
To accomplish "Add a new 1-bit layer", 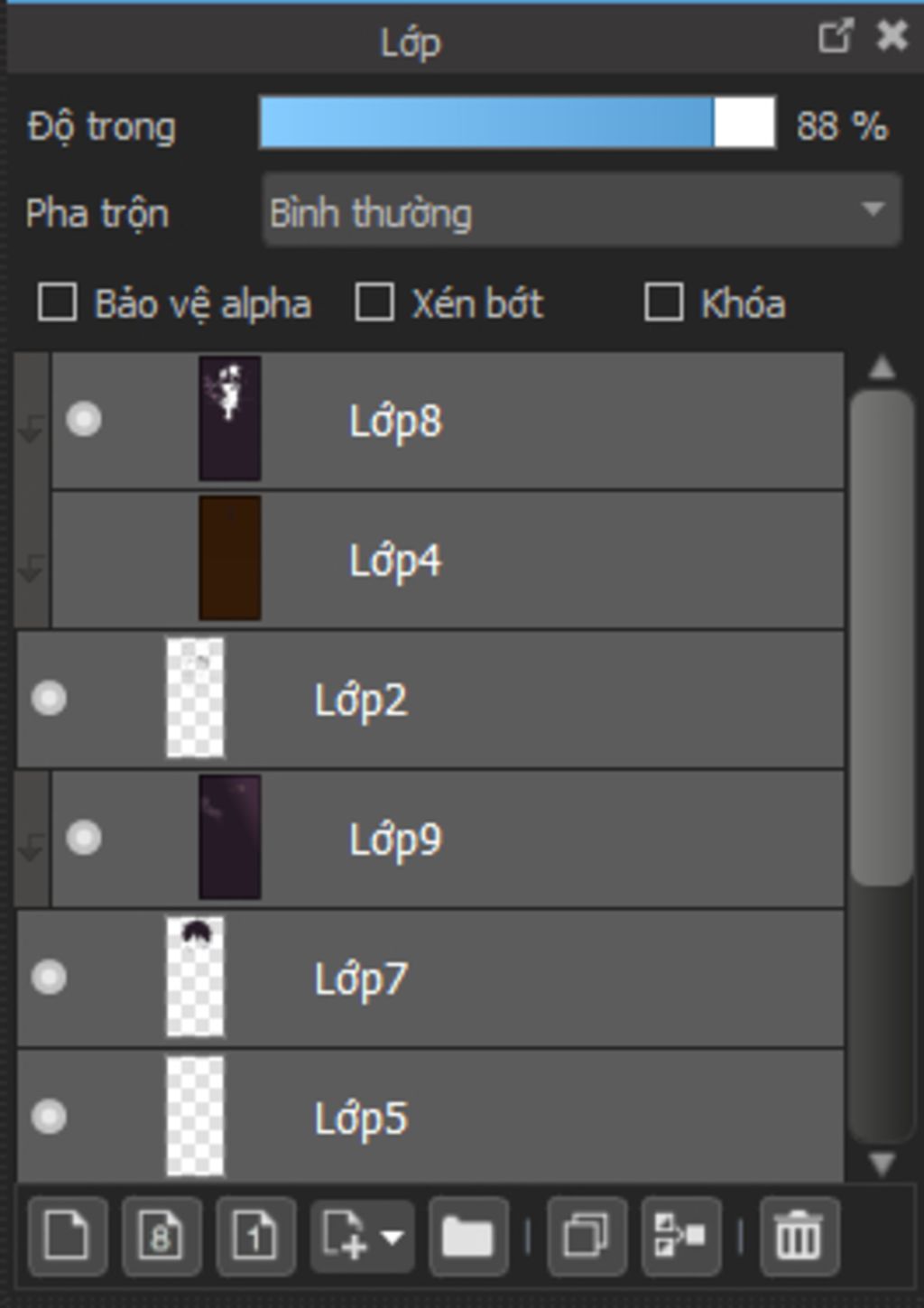I will pos(255,1236).
